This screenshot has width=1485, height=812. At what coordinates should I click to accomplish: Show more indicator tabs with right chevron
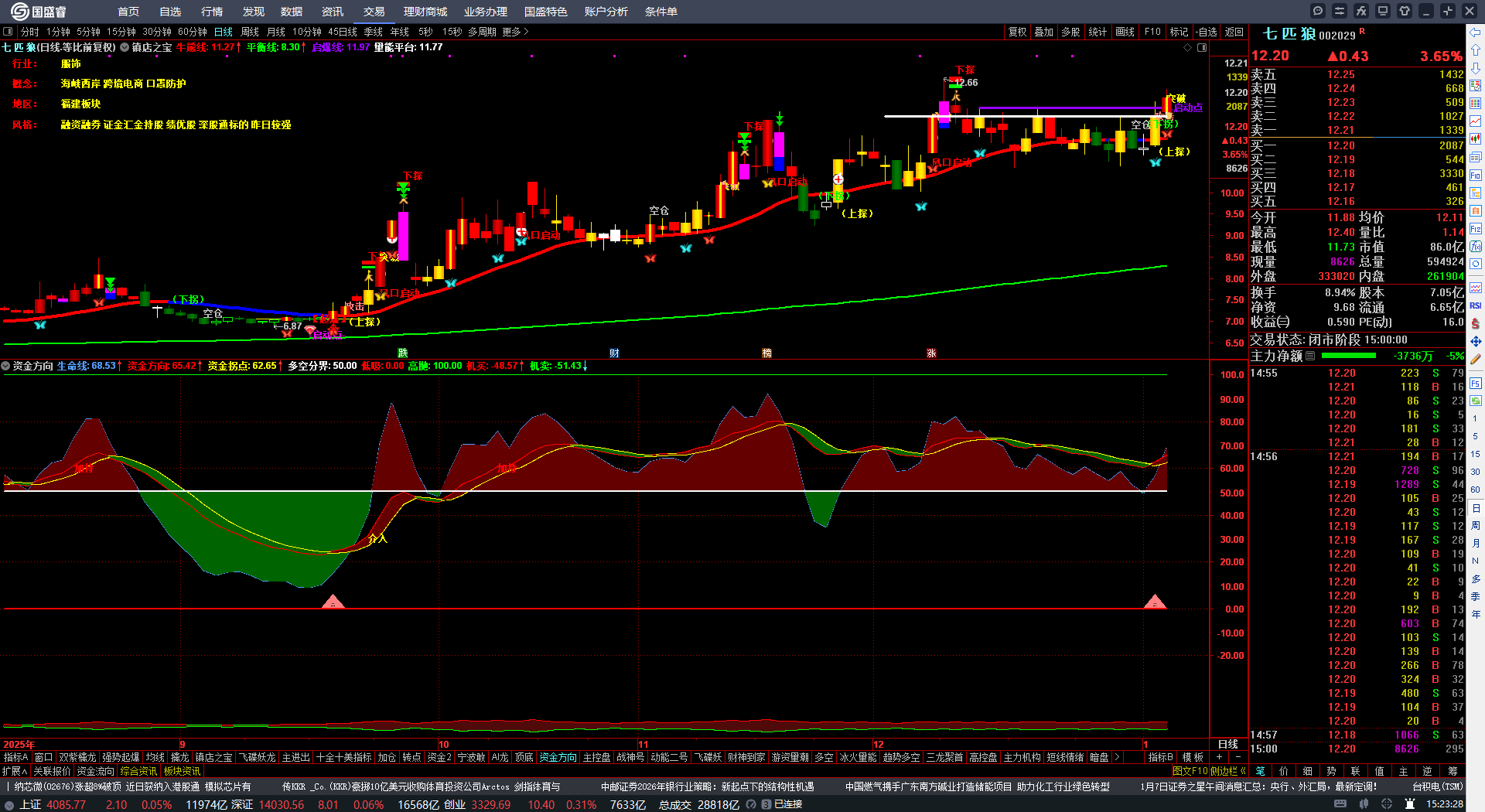pyautogui.click(x=1116, y=757)
